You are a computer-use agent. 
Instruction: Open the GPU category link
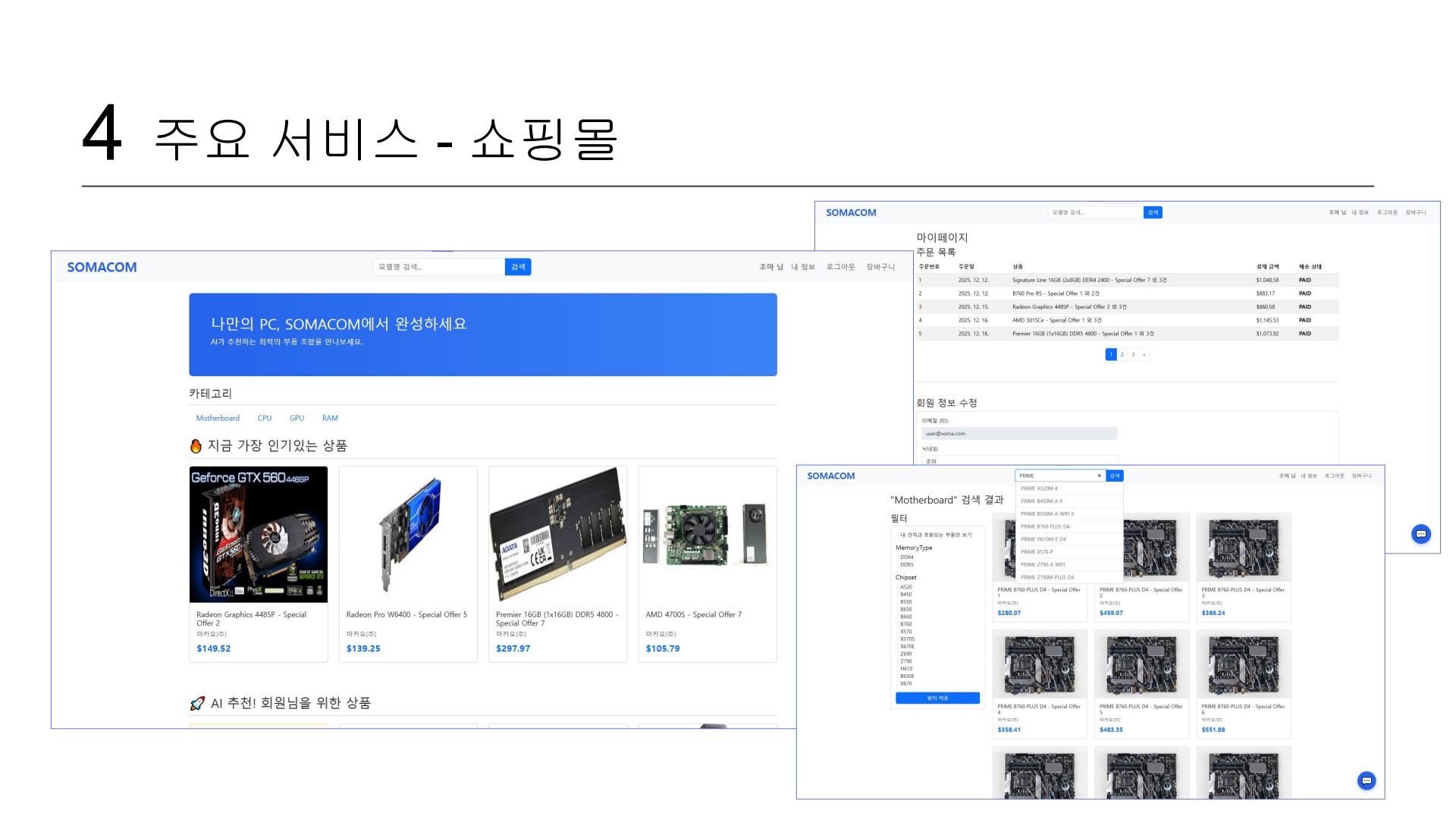pyautogui.click(x=297, y=418)
